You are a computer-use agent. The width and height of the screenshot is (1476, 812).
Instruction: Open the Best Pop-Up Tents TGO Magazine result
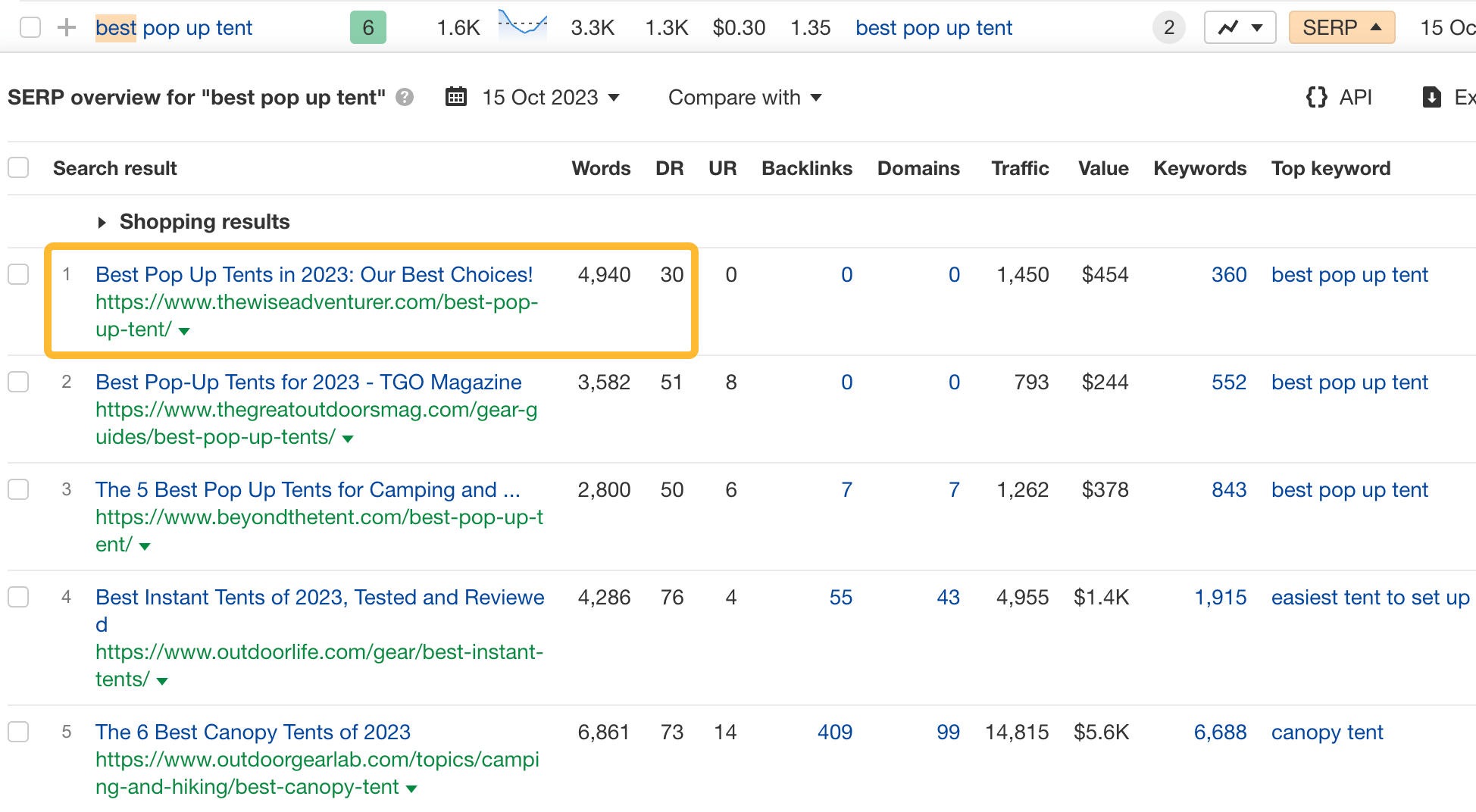point(308,382)
